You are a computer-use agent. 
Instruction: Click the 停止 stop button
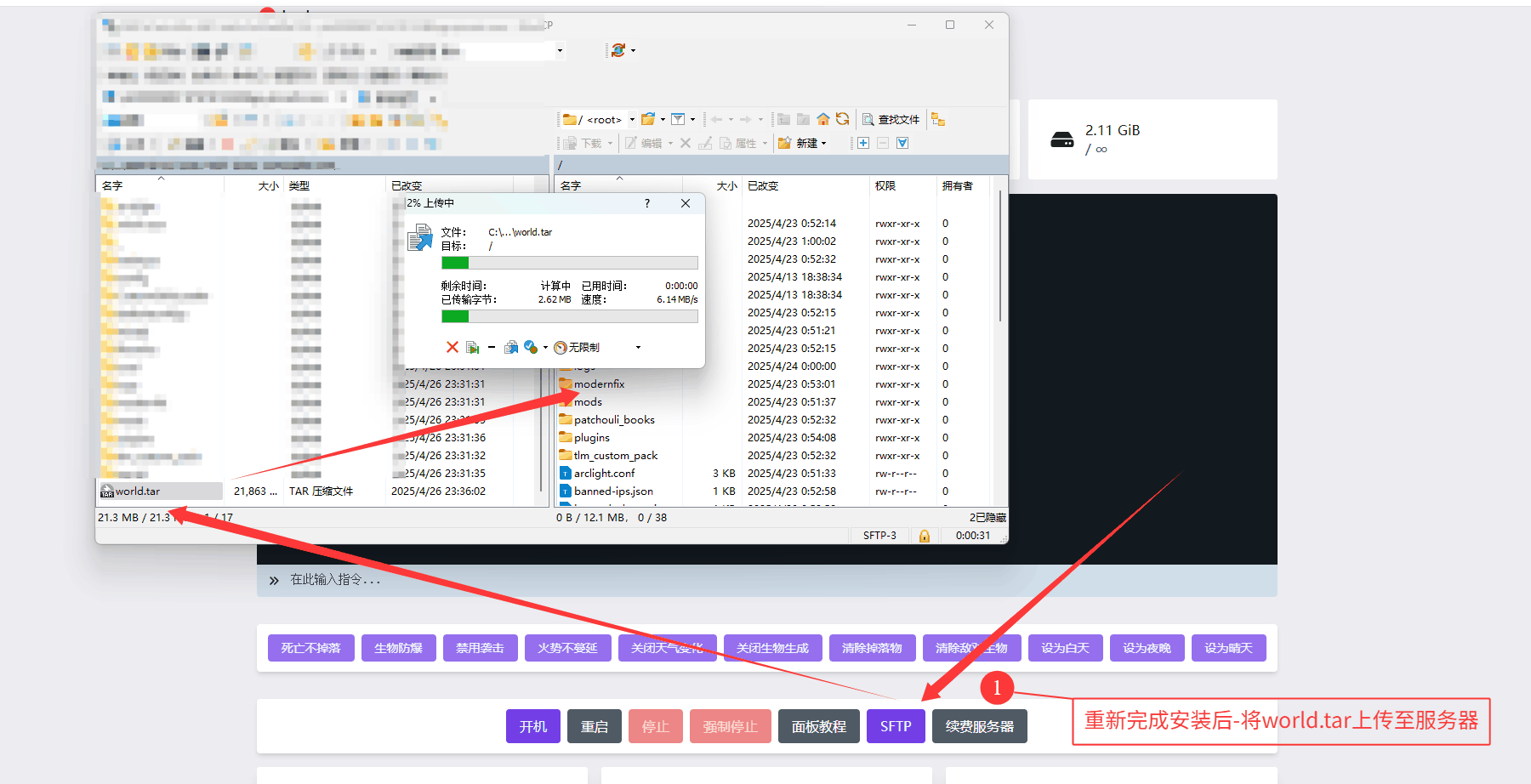pos(656,726)
